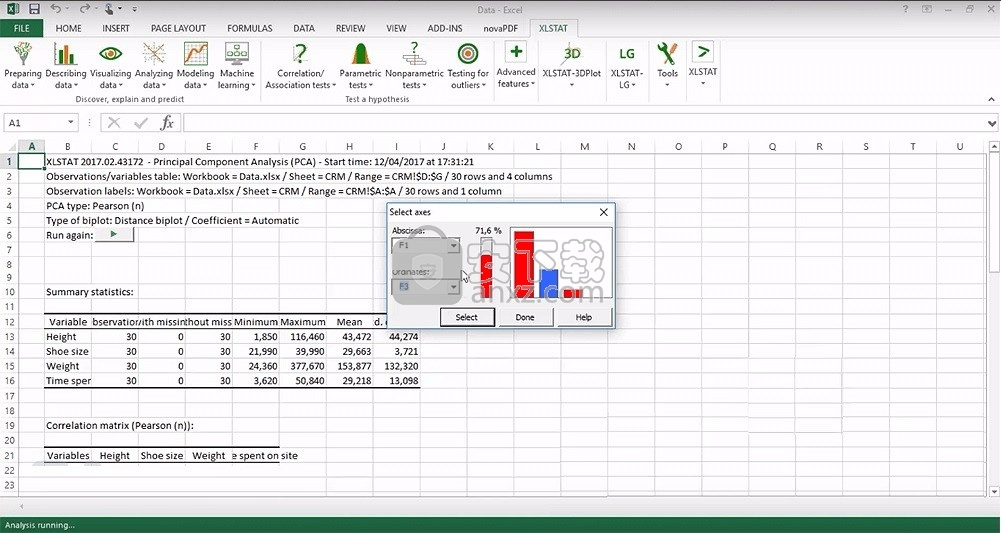Switch to the VIEW tab
This screenshot has height=533, width=1001.
[396, 28]
